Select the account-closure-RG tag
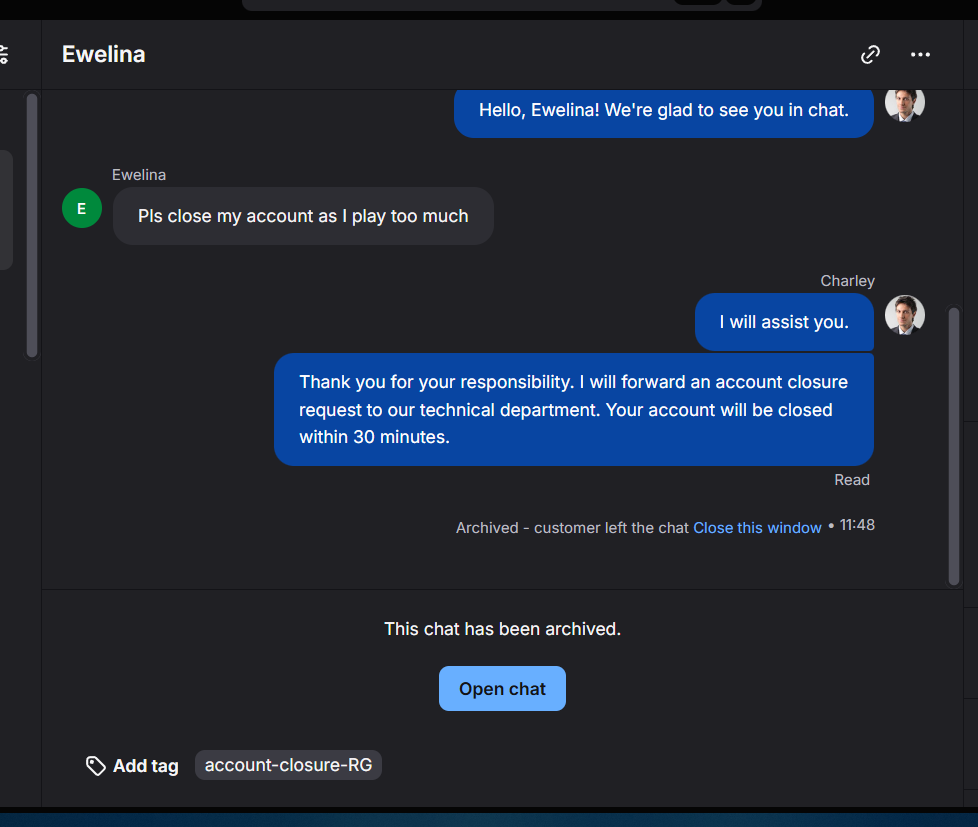Image resolution: width=978 pixels, height=827 pixels. (x=288, y=765)
